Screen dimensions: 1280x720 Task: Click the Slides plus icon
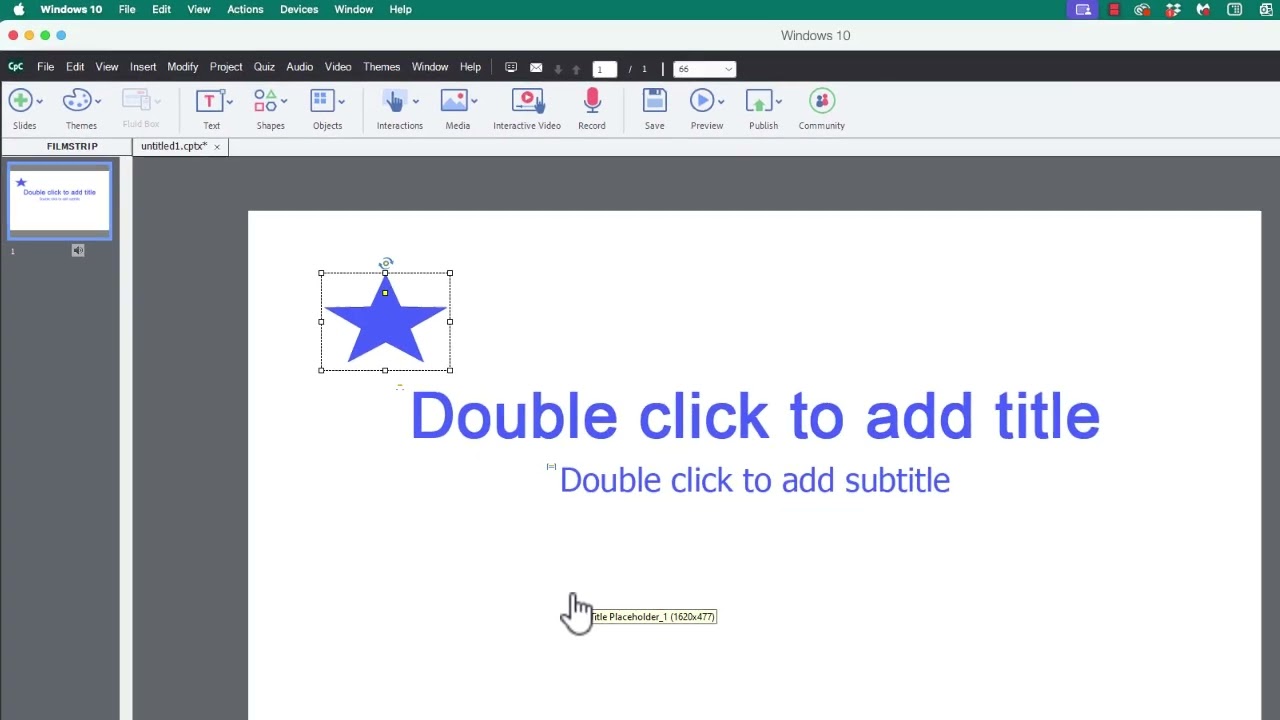click(x=20, y=100)
